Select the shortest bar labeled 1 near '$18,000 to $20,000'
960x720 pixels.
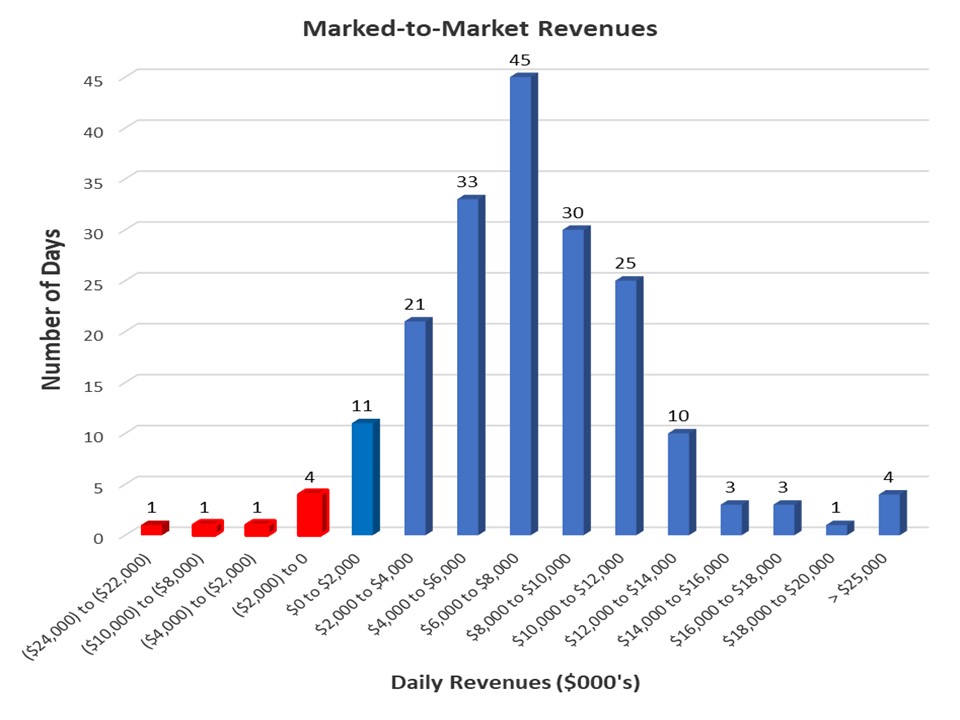coord(838,528)
